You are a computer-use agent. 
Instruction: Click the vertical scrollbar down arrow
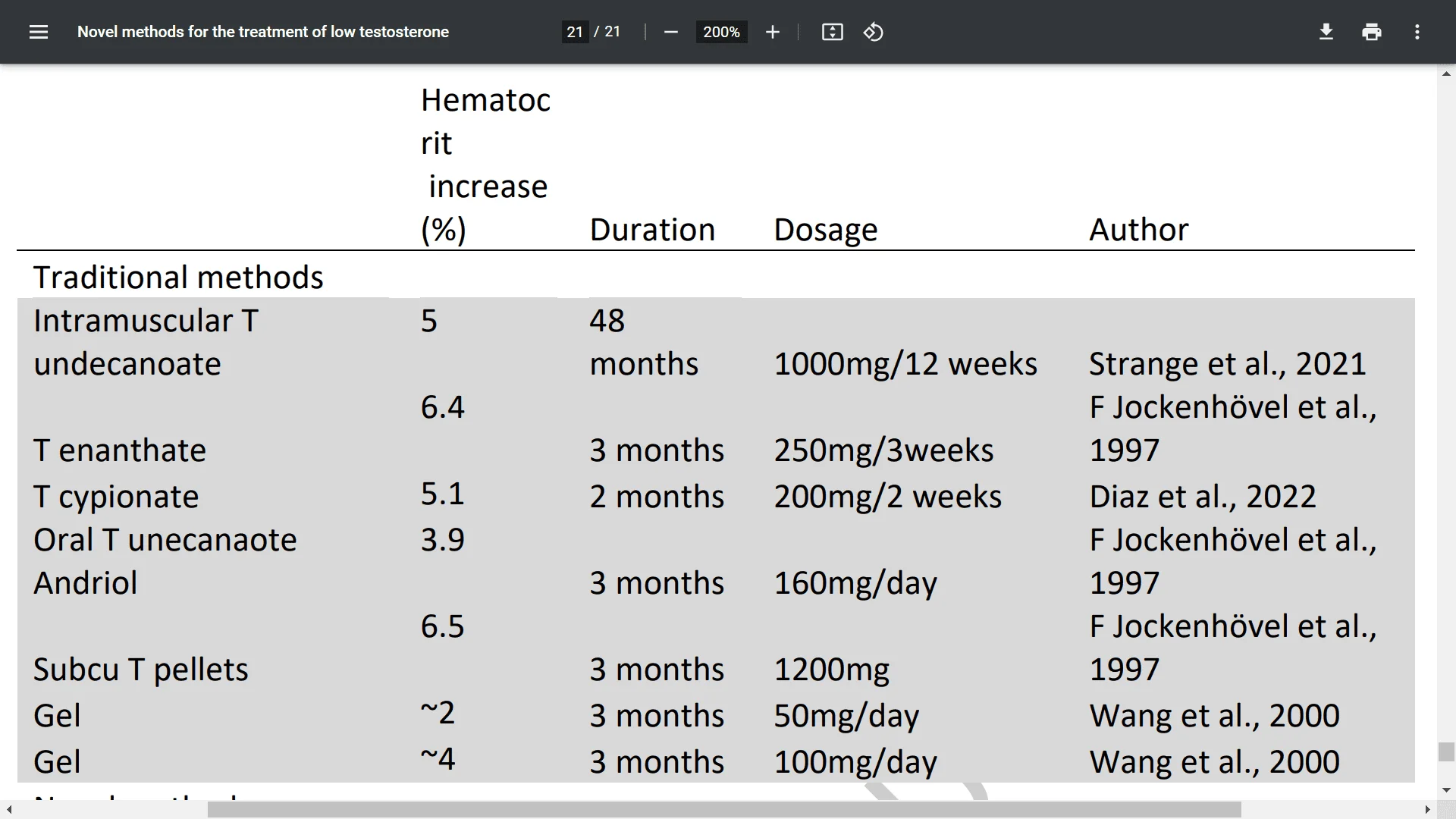(x=1446, y=791)
